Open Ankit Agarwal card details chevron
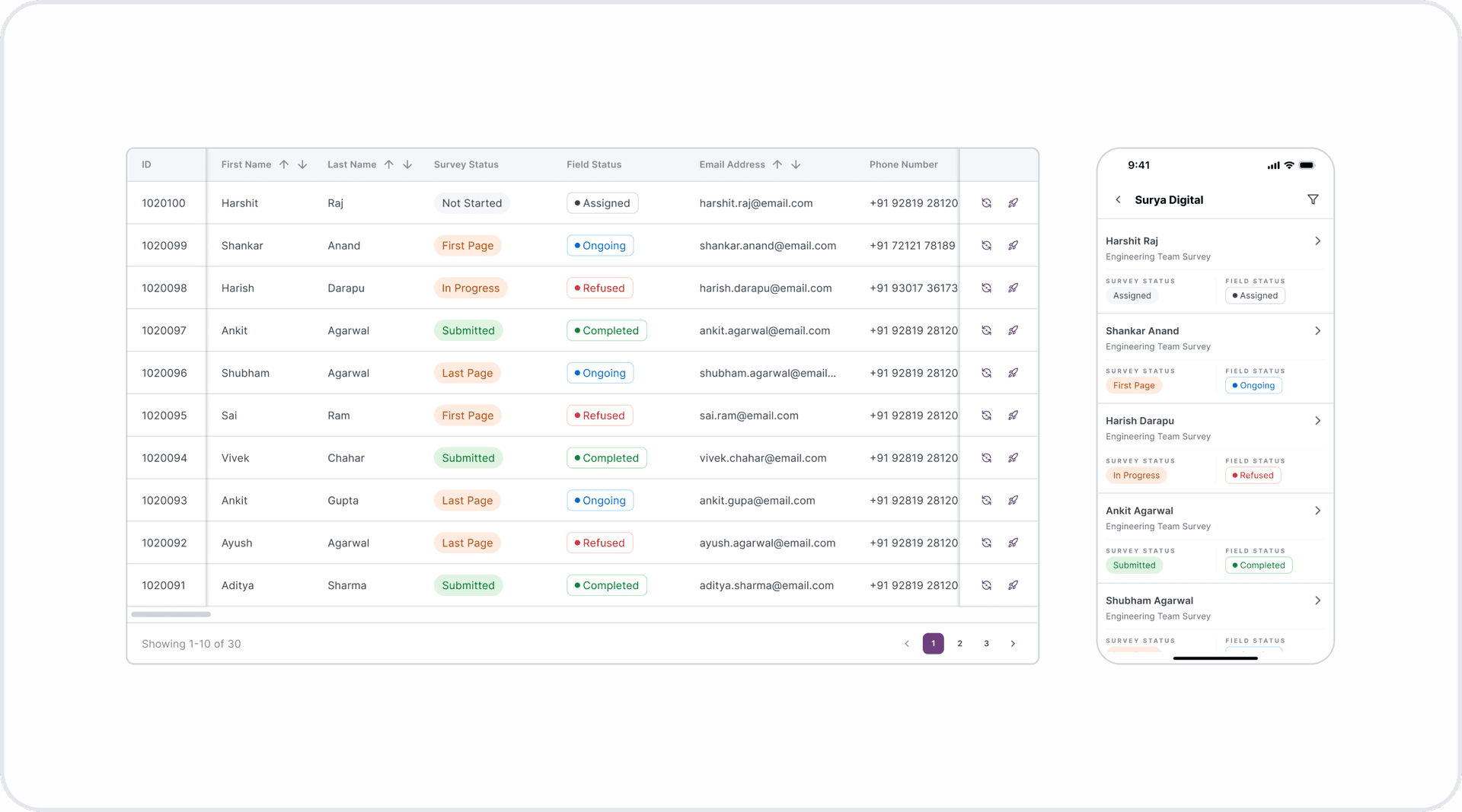The height and width of the screenshot is (812, 1462). [1317, 511]
